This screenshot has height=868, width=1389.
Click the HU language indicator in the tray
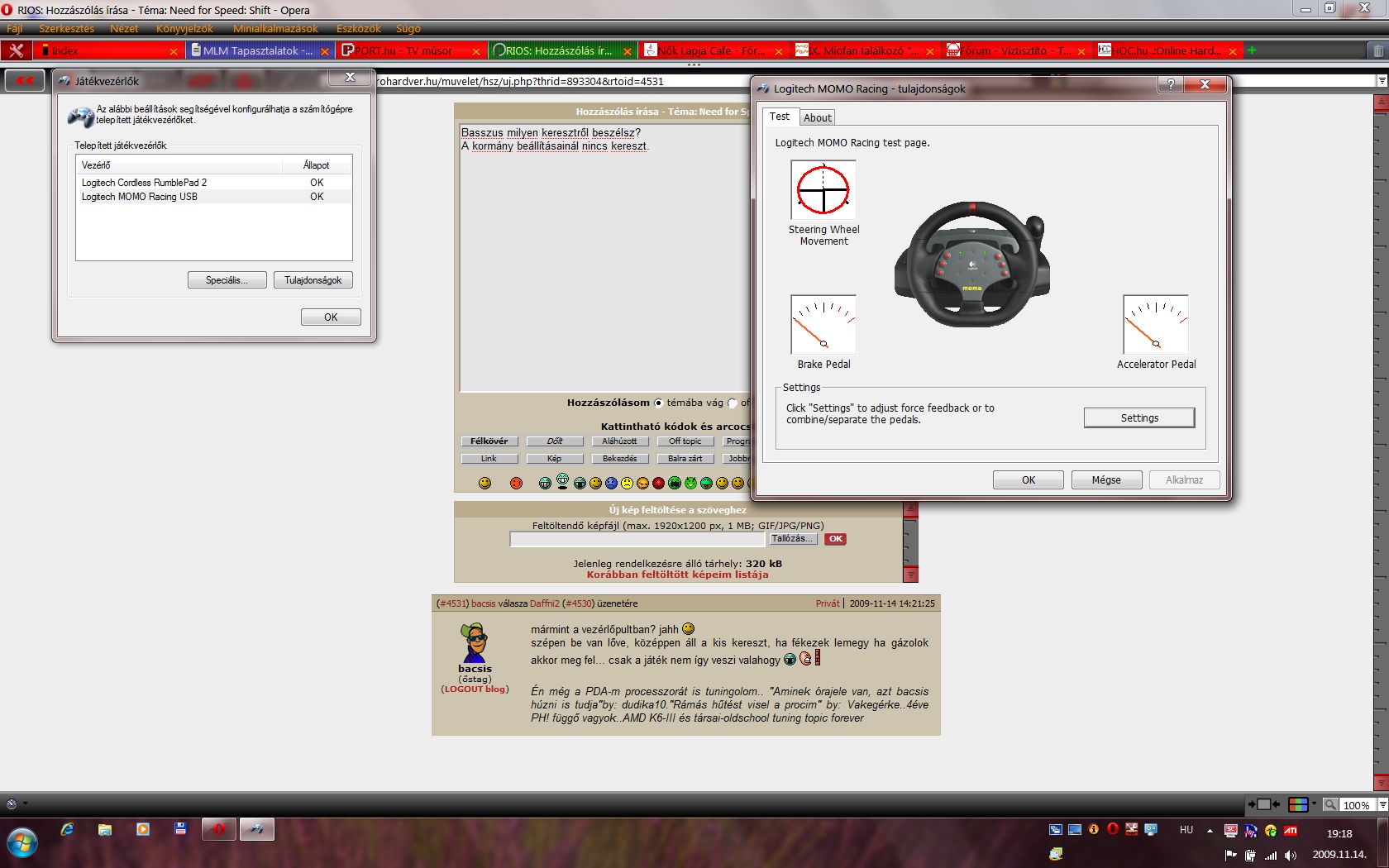pos(1186,830)
